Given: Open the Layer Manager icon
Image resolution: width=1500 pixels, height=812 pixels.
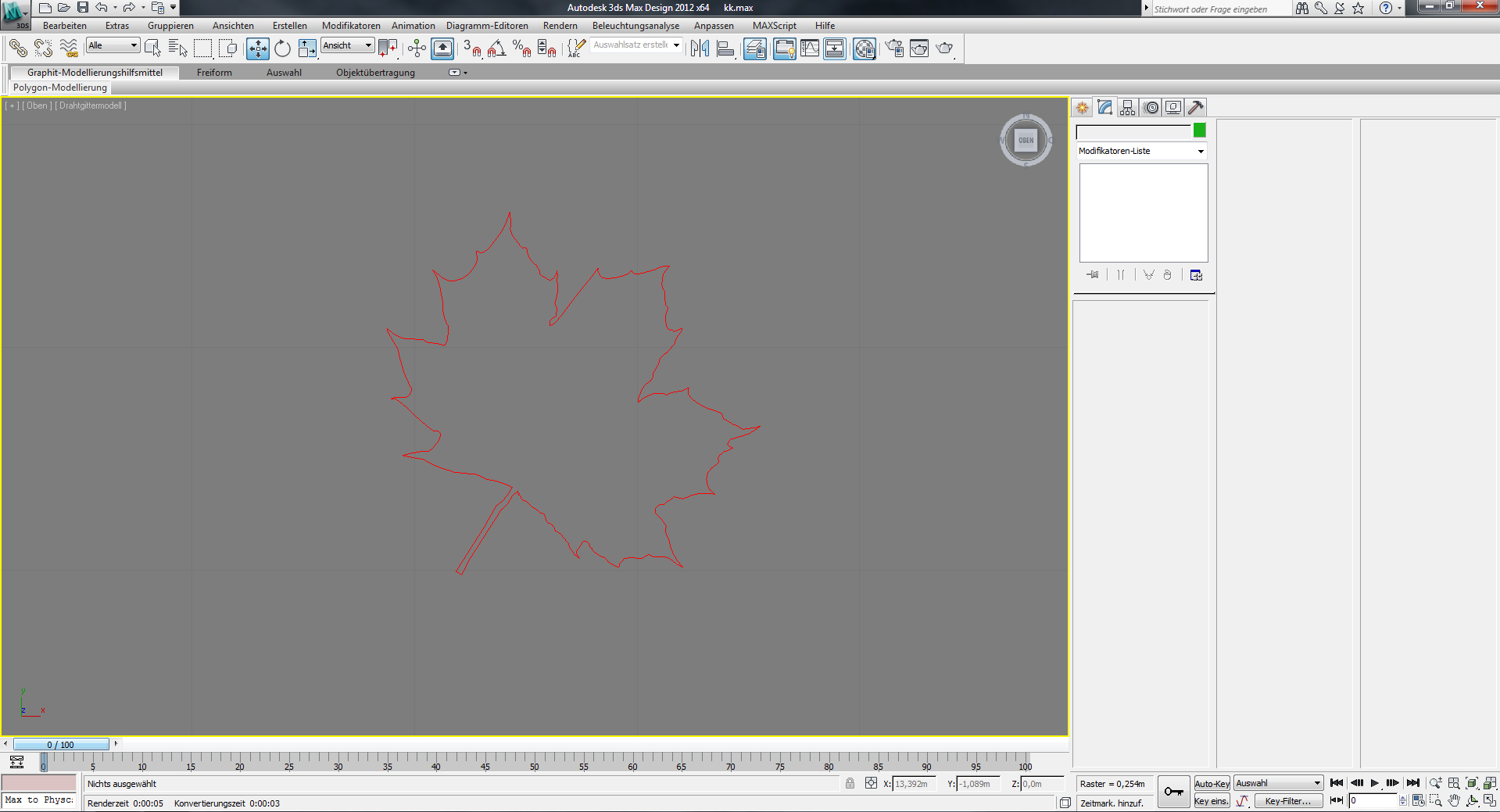Looking at the screenshot, I should (755, 48).
